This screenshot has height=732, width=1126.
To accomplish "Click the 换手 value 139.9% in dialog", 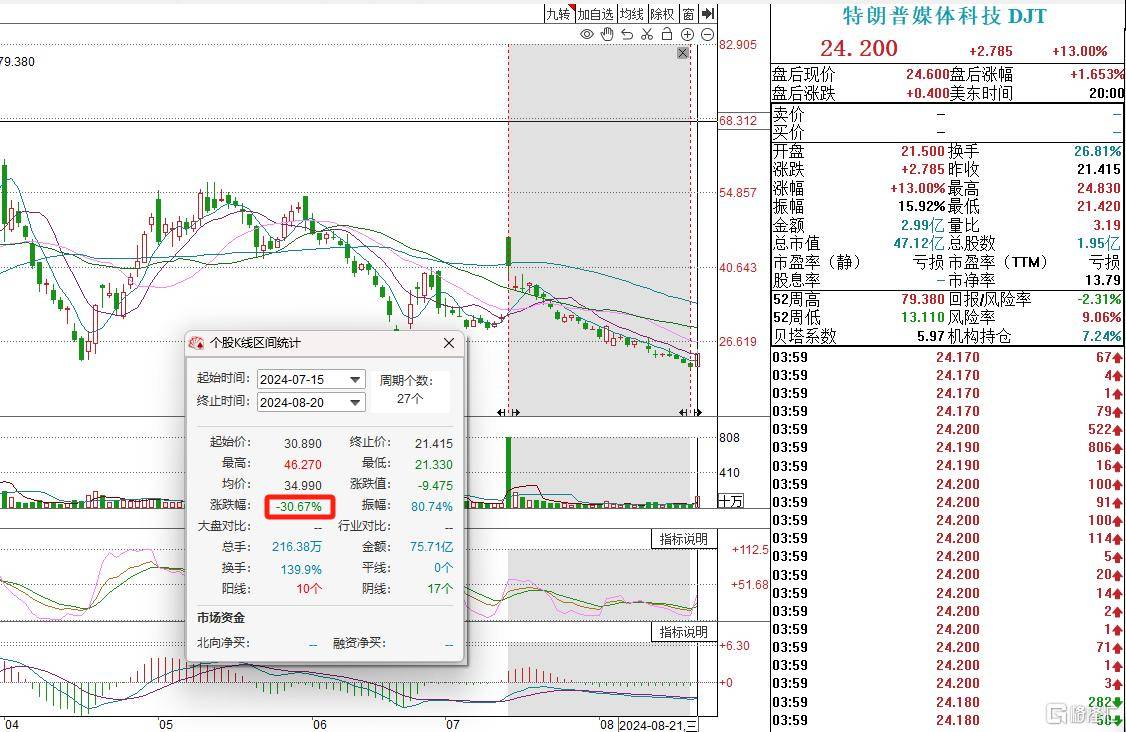I will pos(301,569).
